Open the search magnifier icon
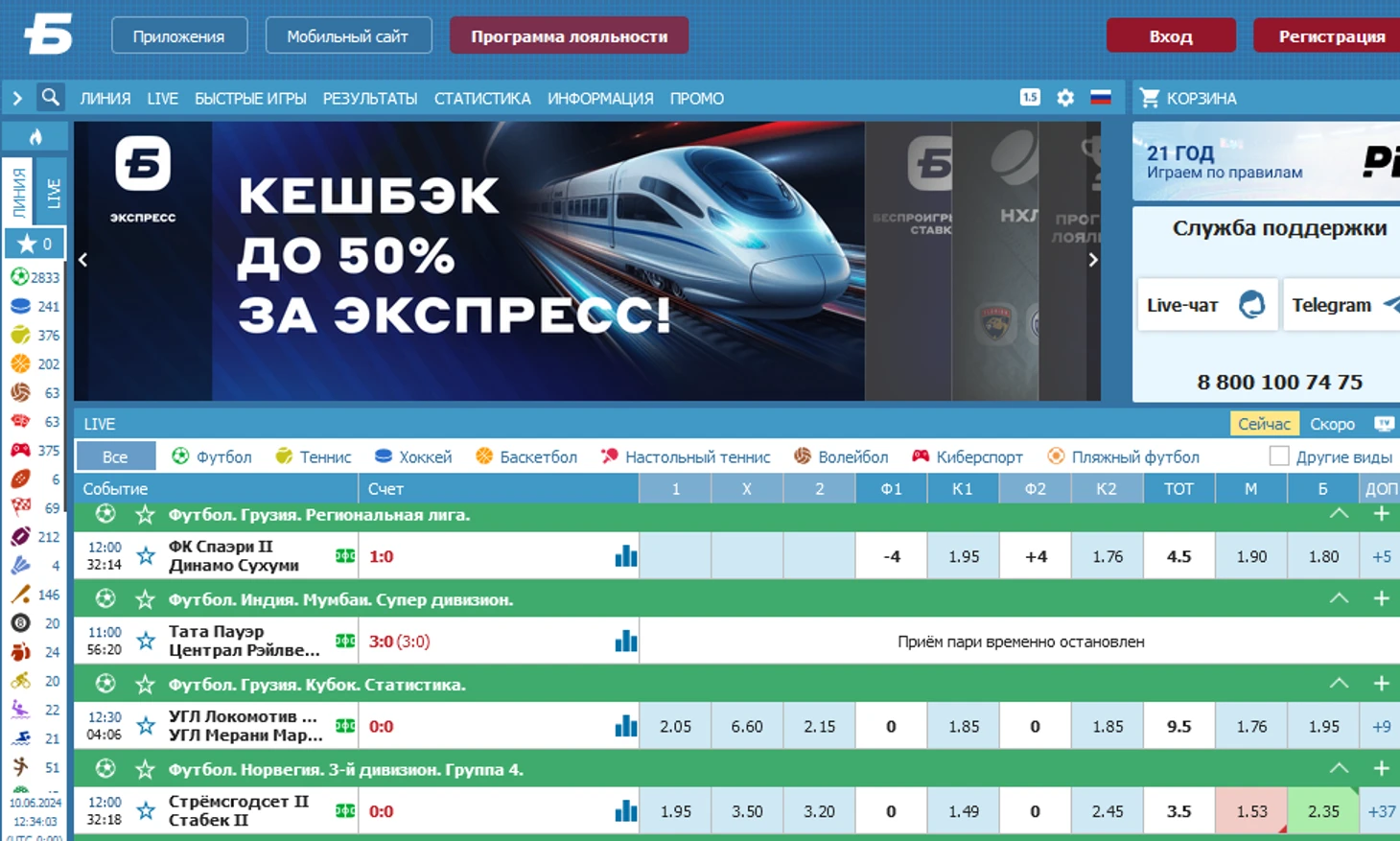The height and width of the screenshot is (841, 1400). coord(50,98)
